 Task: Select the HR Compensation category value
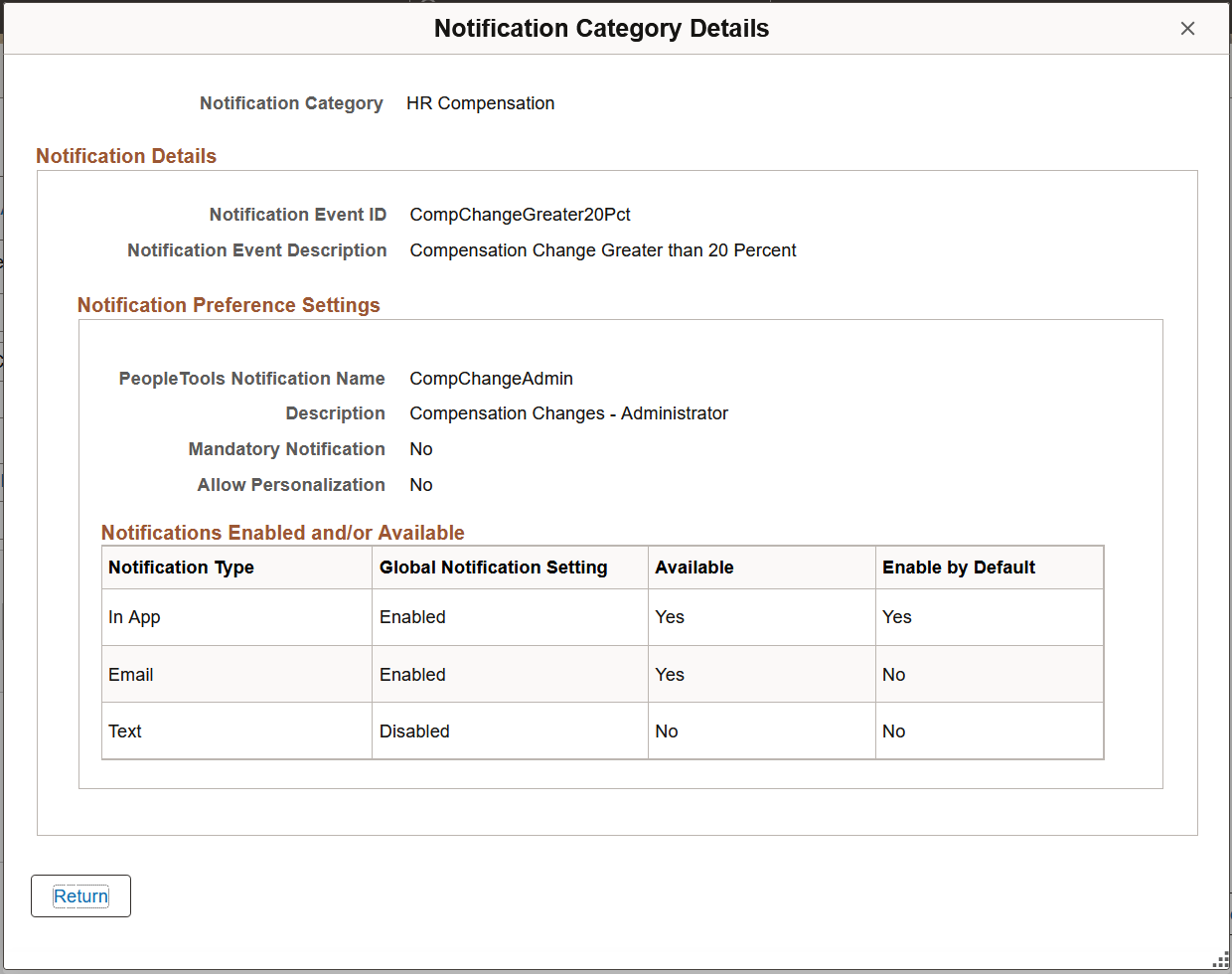(480, 103)
